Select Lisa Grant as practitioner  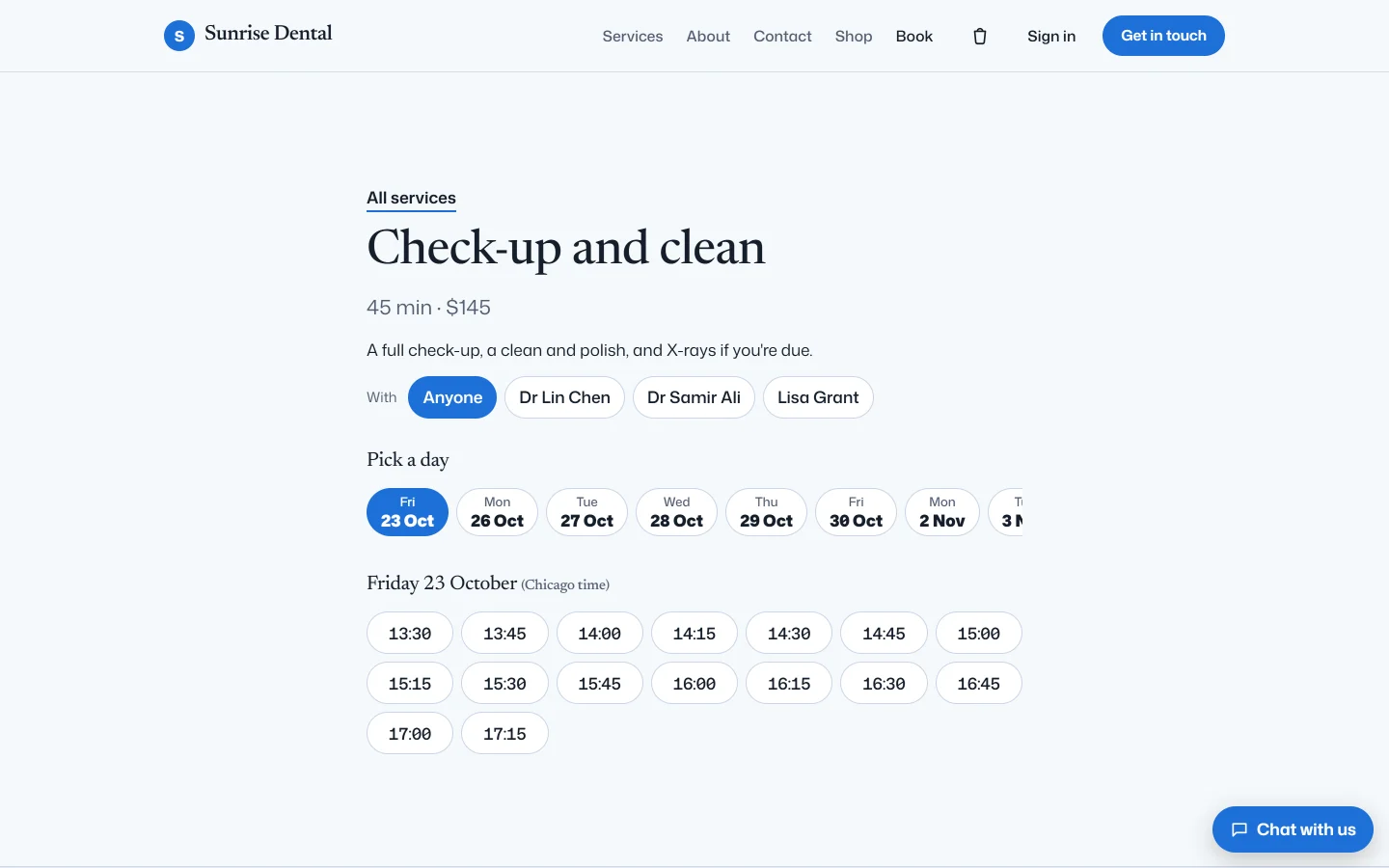pyautogui.click(x=818, y=397)
